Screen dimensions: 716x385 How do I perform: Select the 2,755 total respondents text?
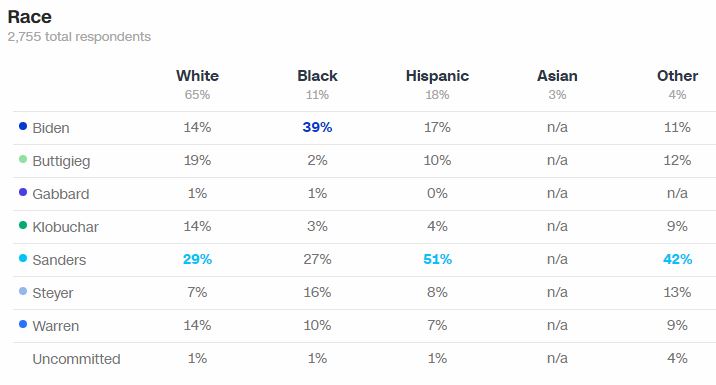pyautogui.click(x=79, y=37)
